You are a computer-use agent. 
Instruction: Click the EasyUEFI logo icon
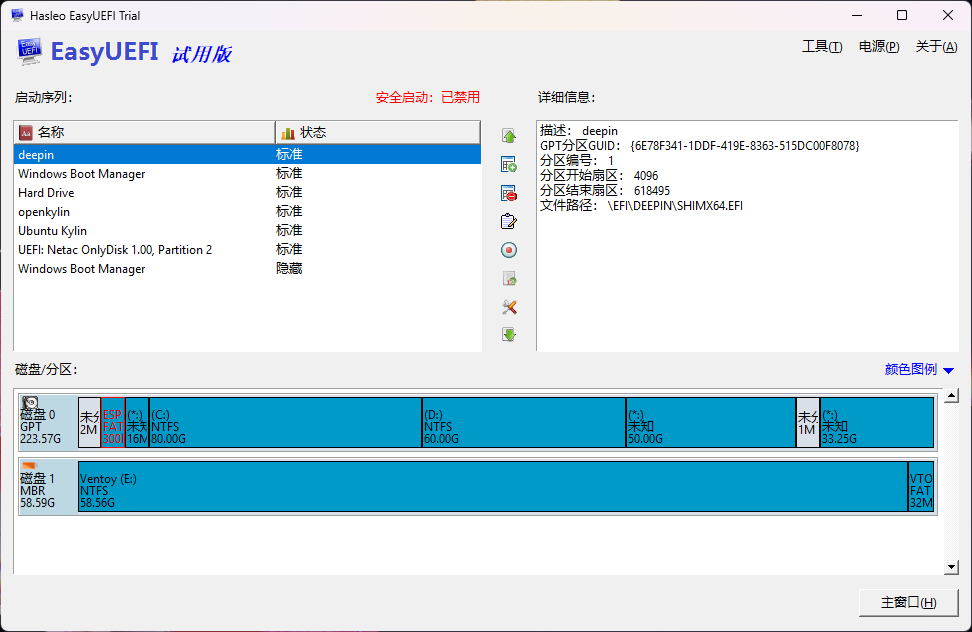(29, 51)
